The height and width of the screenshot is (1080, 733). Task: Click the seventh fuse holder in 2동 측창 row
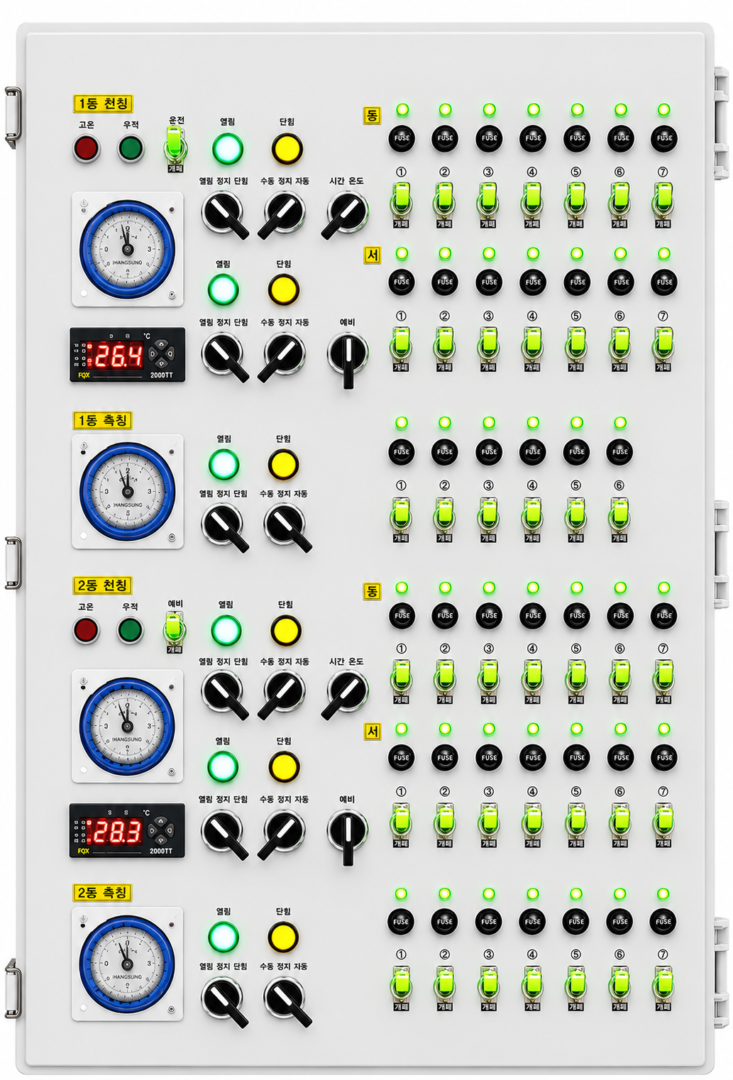coord(663,921)
